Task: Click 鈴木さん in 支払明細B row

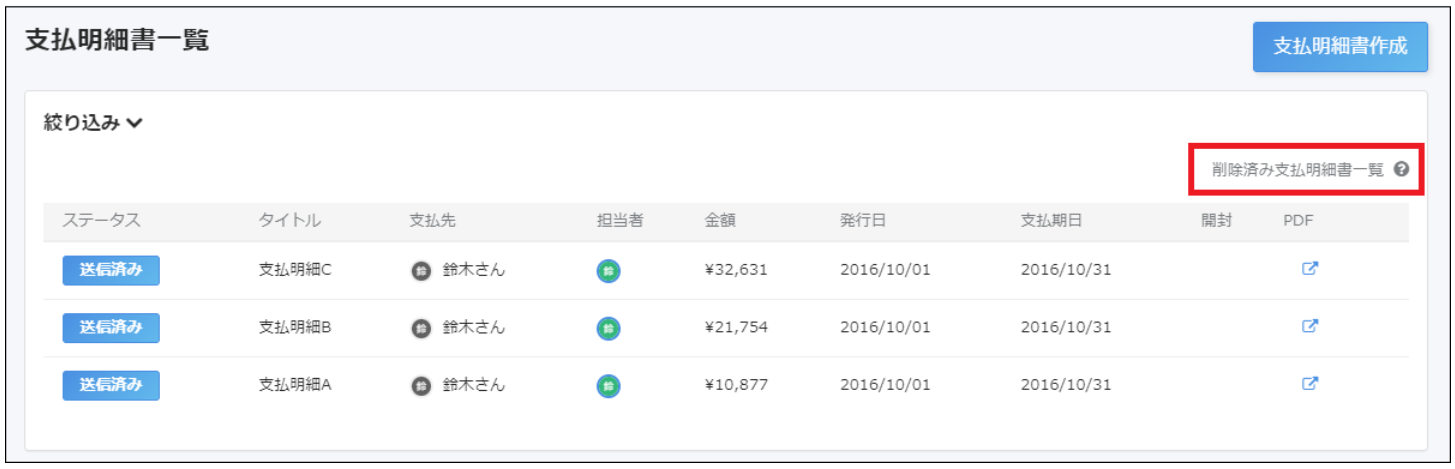Action: click(473, 327)
